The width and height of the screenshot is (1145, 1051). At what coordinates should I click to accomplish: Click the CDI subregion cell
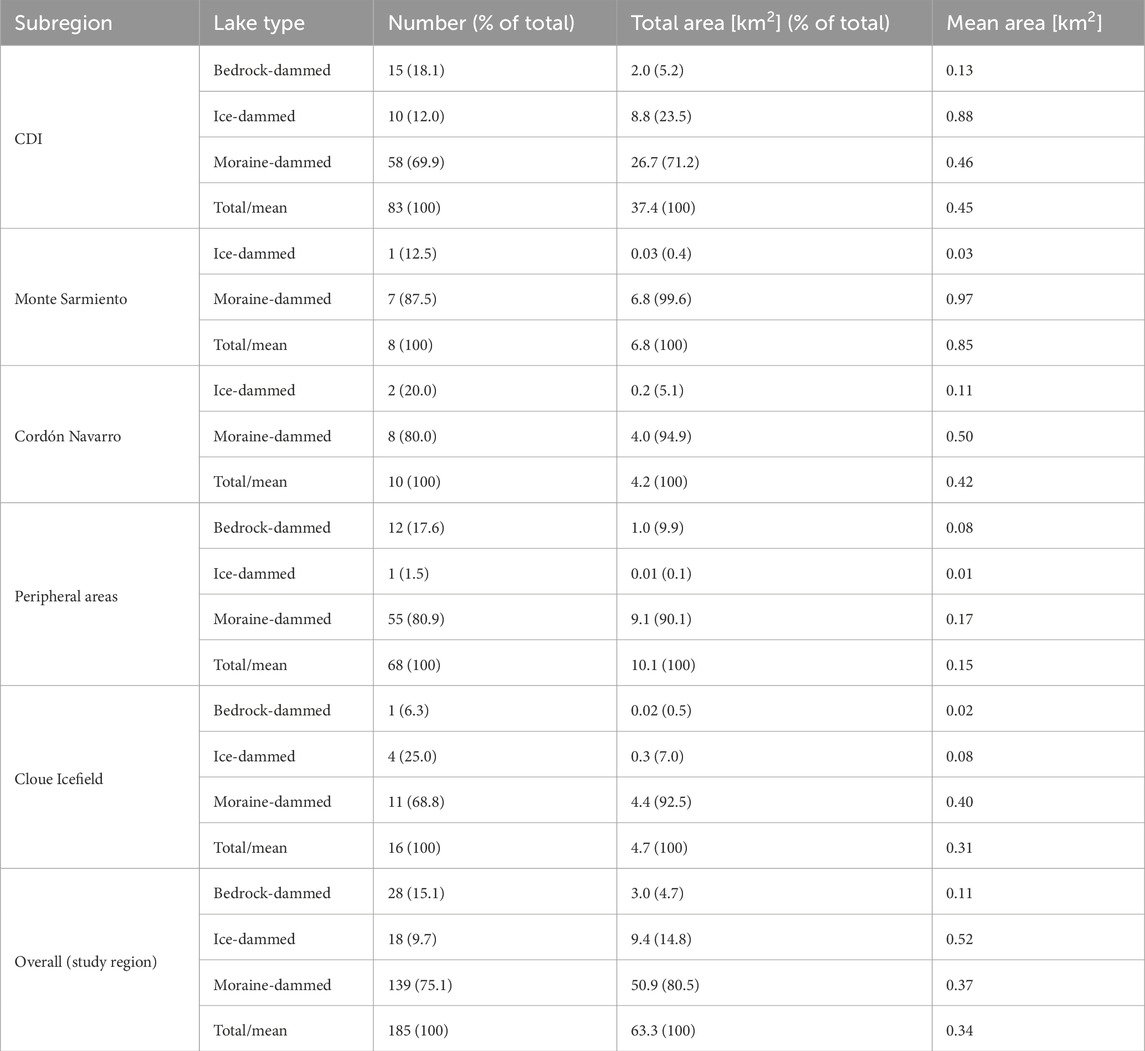[28, 139]
